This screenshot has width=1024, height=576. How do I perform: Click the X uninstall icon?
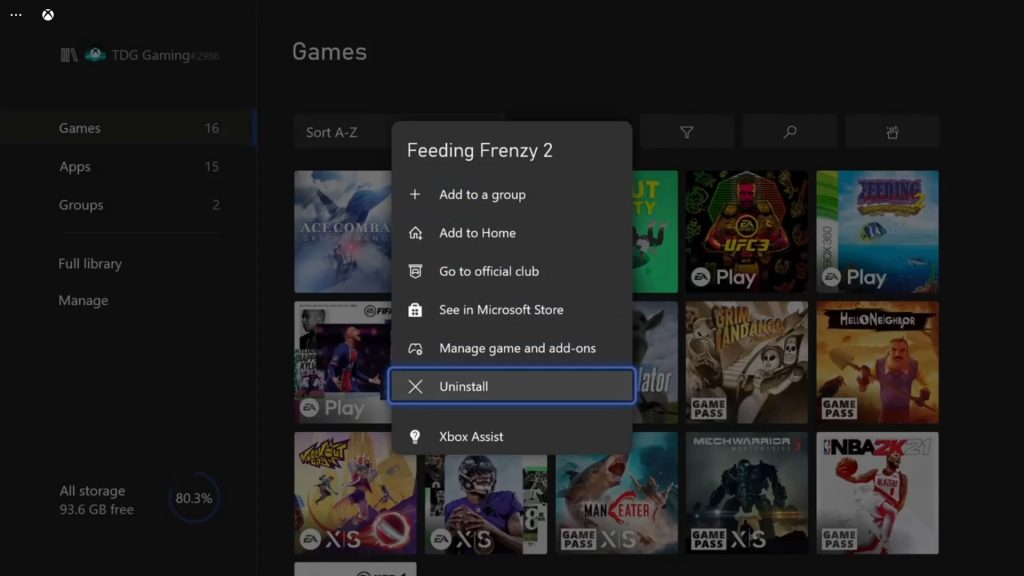[415, 387]
